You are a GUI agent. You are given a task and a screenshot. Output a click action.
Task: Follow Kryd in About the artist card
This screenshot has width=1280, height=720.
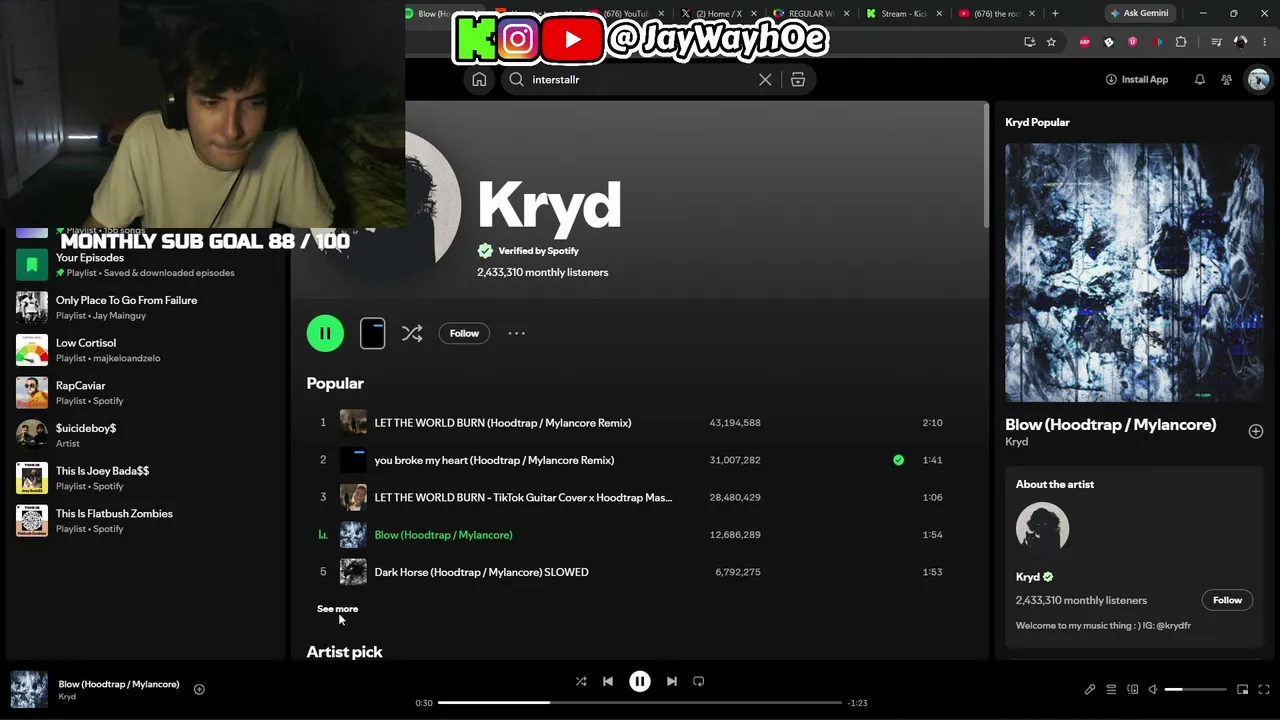(x=1227, y=600)
